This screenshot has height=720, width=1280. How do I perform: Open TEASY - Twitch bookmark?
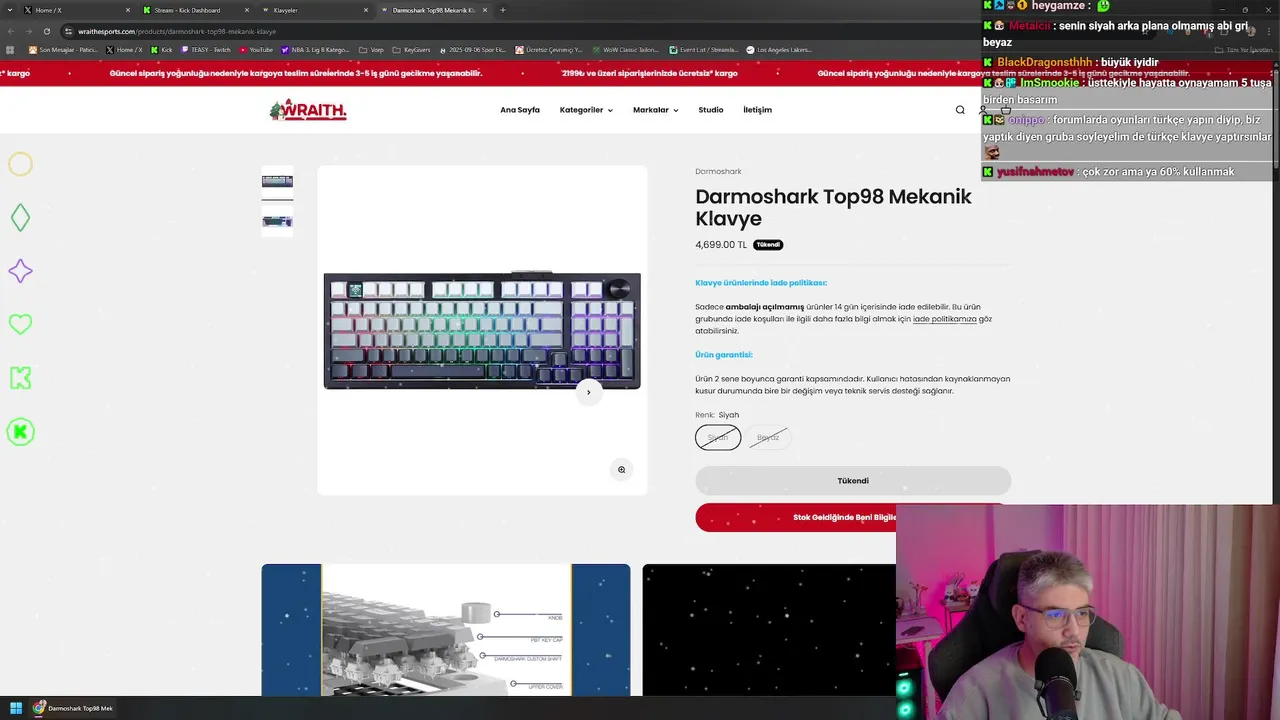[206, 50]
